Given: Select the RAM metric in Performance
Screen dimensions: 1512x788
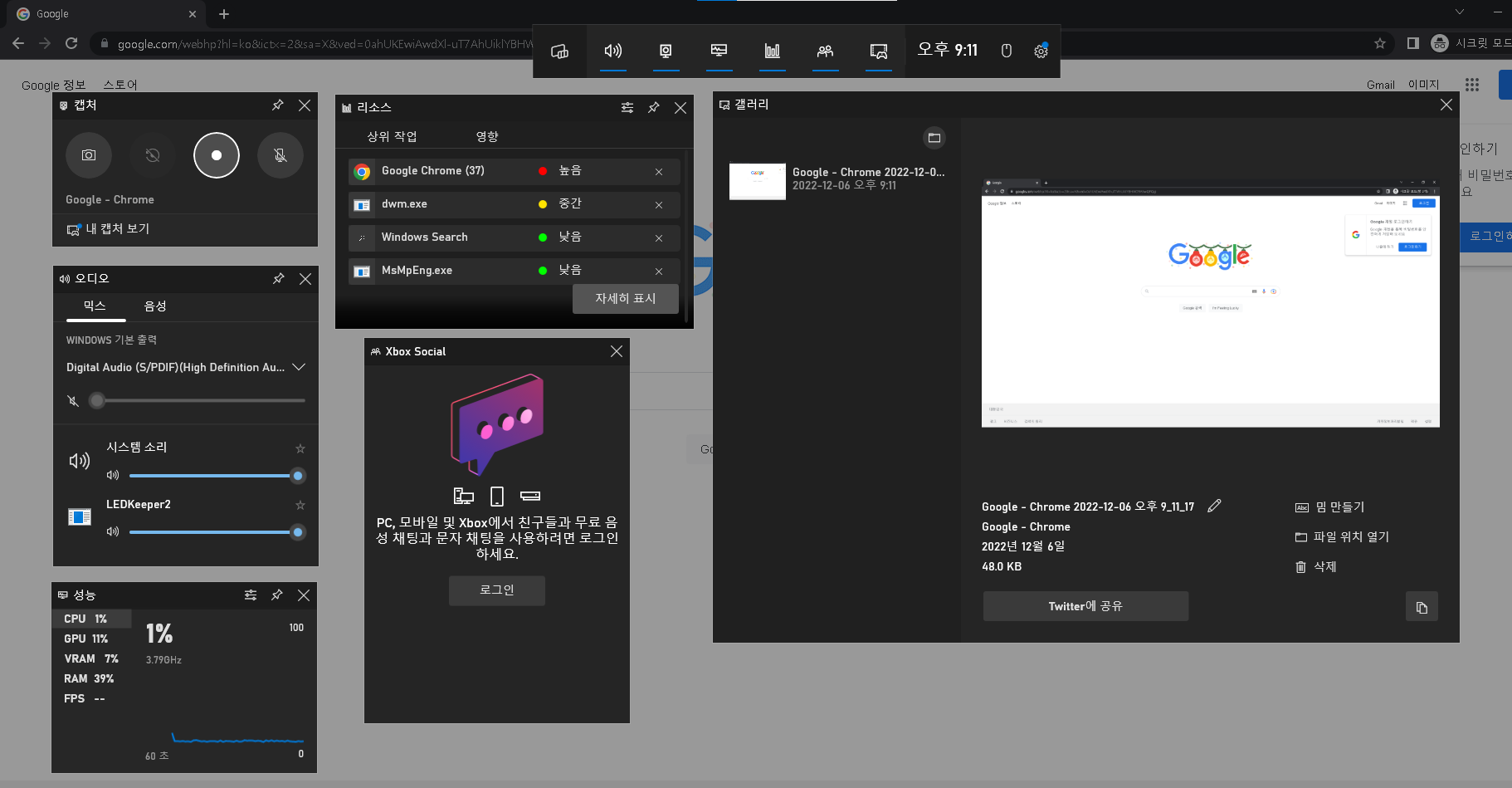Looking at the screenshot, I should tap(91, 678).
